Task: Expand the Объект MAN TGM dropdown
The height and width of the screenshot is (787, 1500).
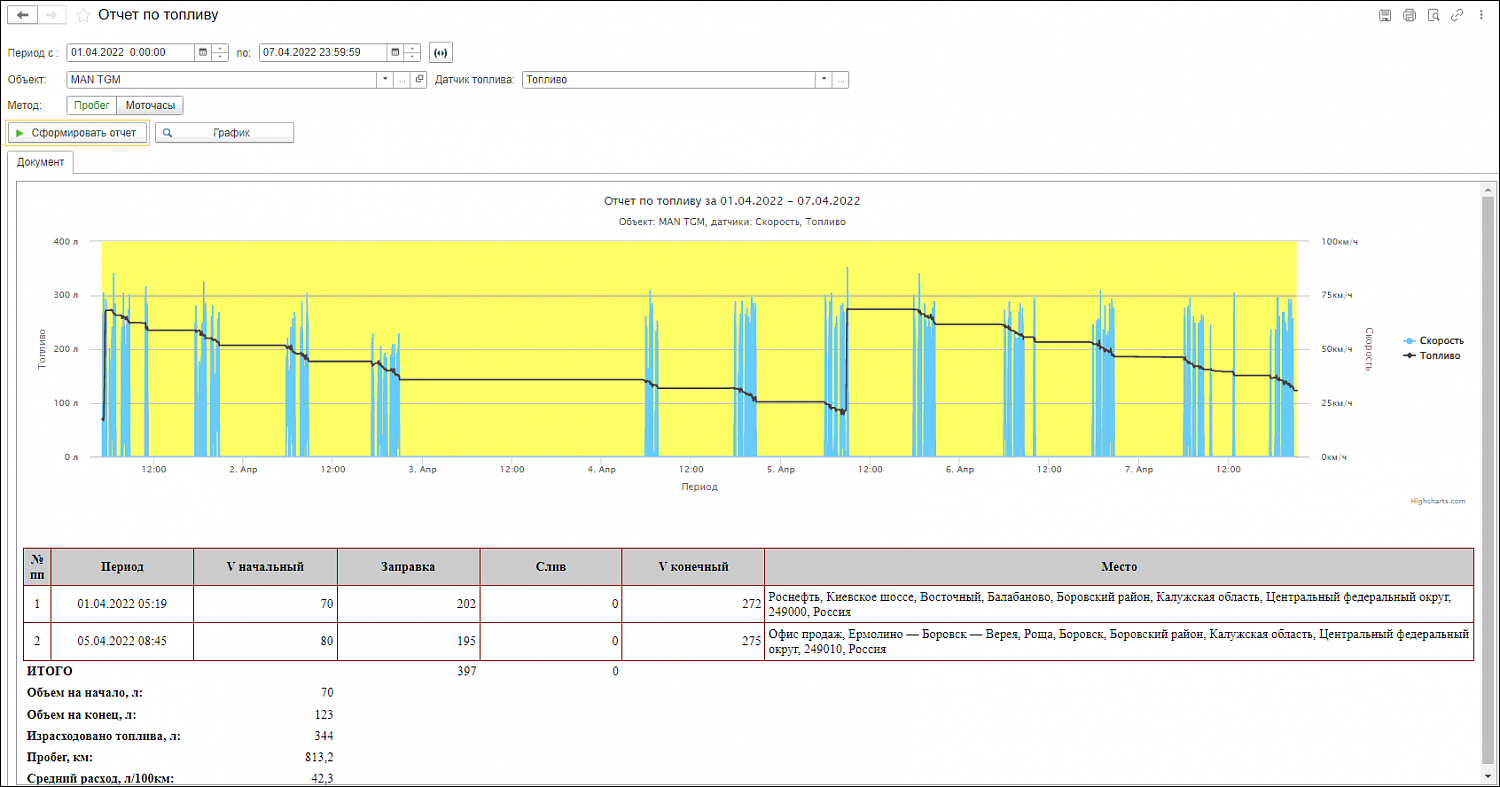Action: [385, 79]
